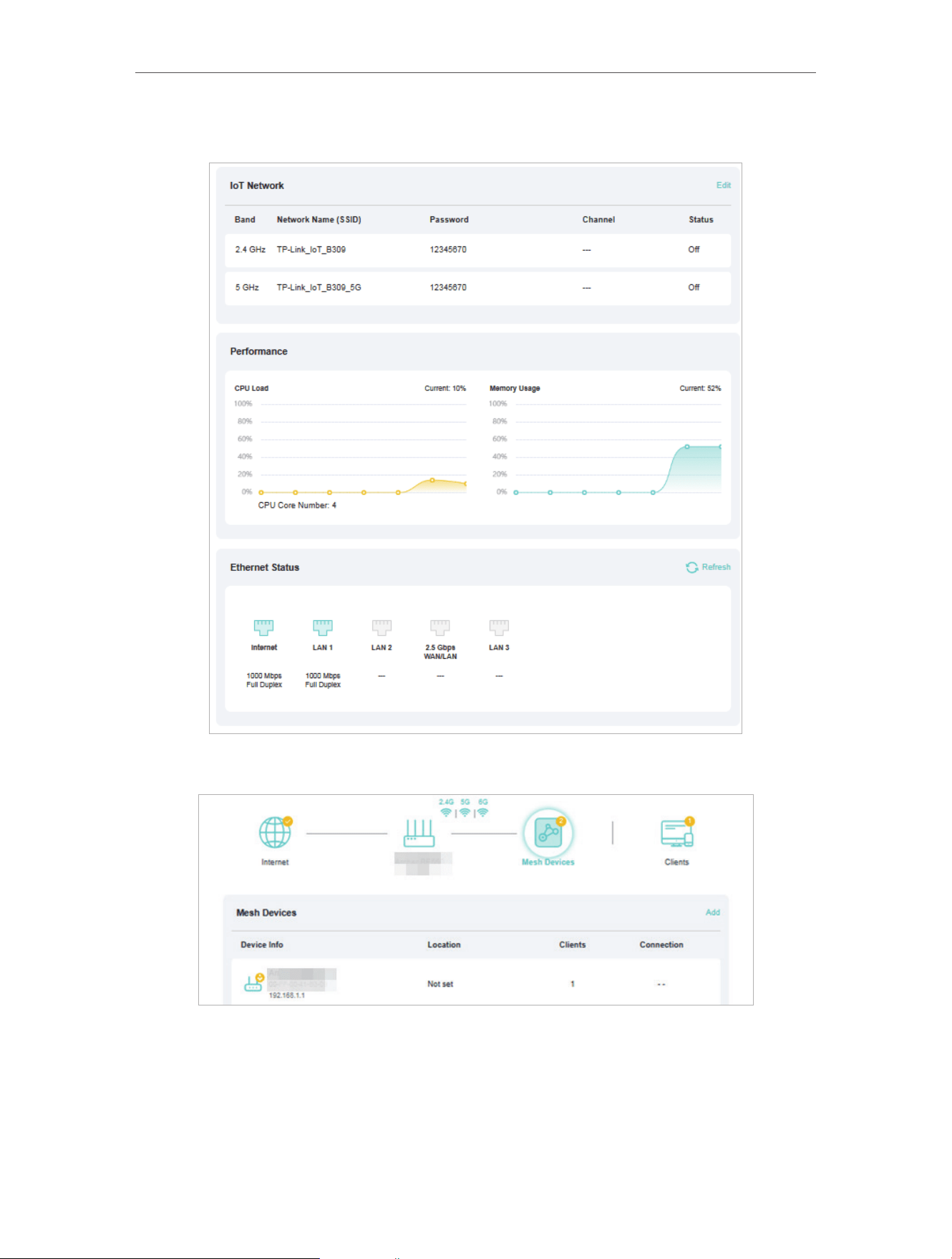Click the peak Memory Usage graph point
Viewport: 952px width, 1259px height.
click(x=687, y=447)
